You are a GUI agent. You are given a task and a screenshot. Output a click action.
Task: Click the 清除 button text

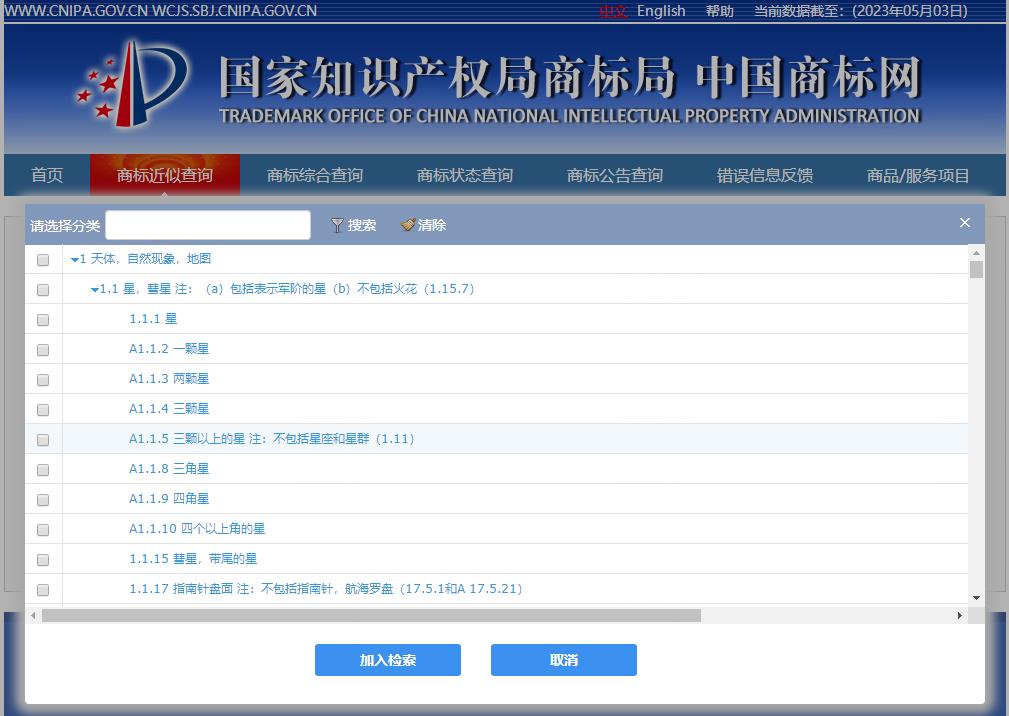(x=432, y=225)
